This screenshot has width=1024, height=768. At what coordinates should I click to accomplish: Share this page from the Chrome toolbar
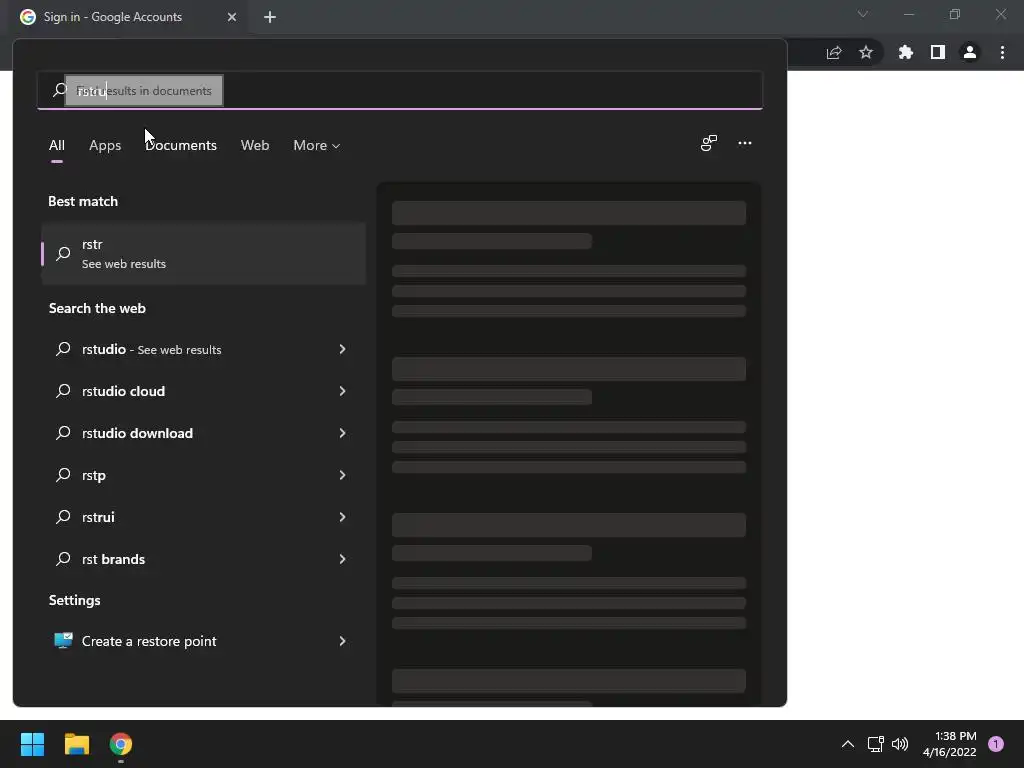pyautogui.click(x=834, y=53)
